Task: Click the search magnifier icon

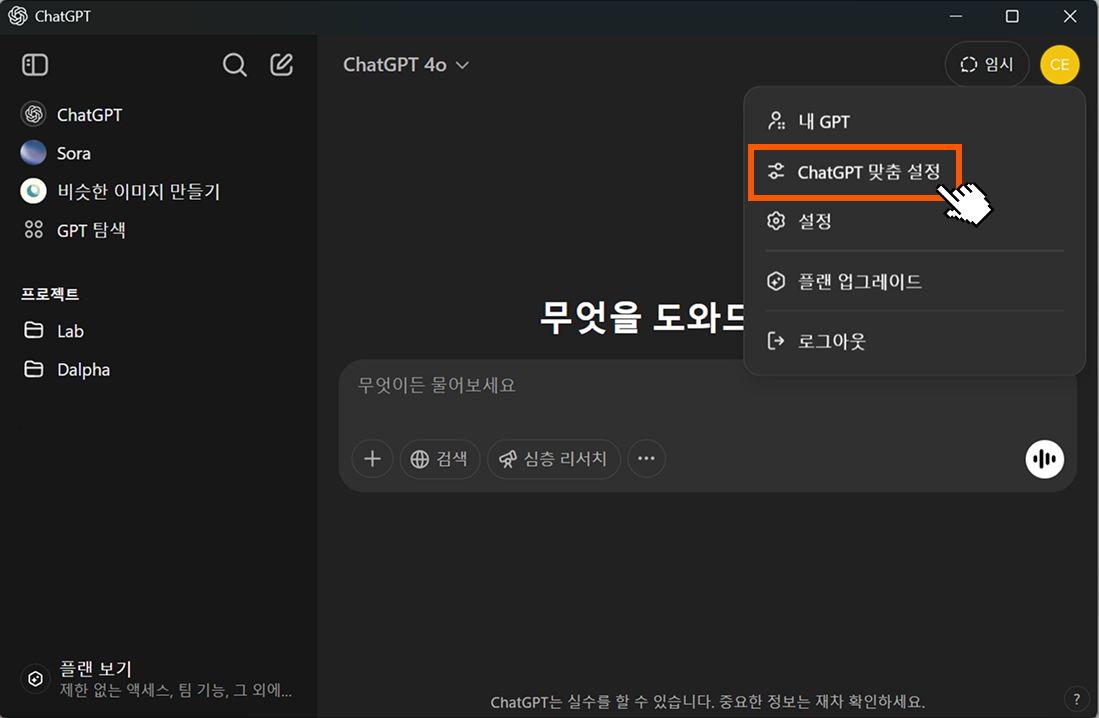Action: [234, 65]
